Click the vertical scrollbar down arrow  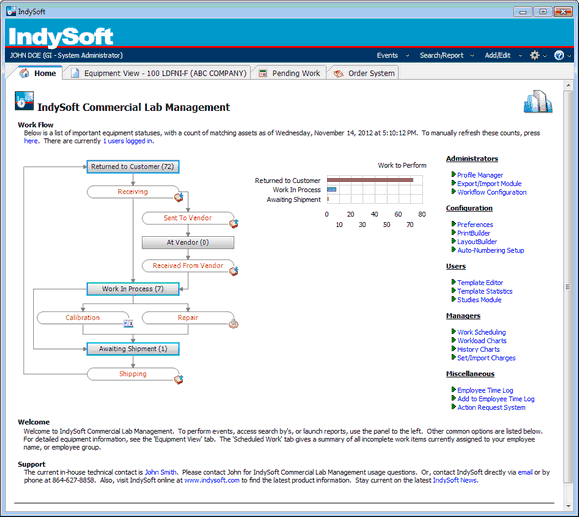568,506
